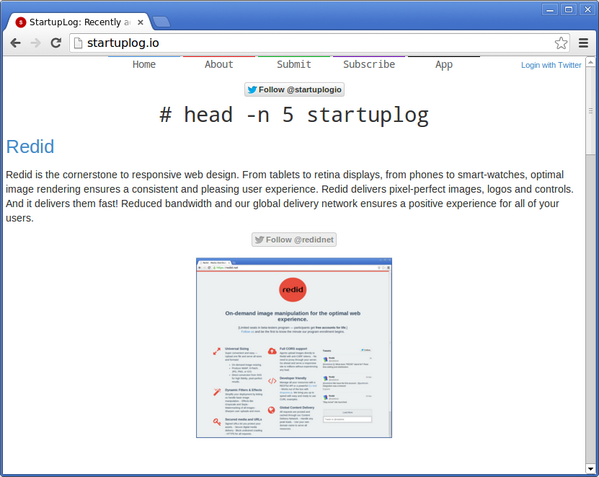Image resolution: width=599 pixels, height=477 pixels.
Task: Open the Chrome hamburger menu
Action: point(583,43)
